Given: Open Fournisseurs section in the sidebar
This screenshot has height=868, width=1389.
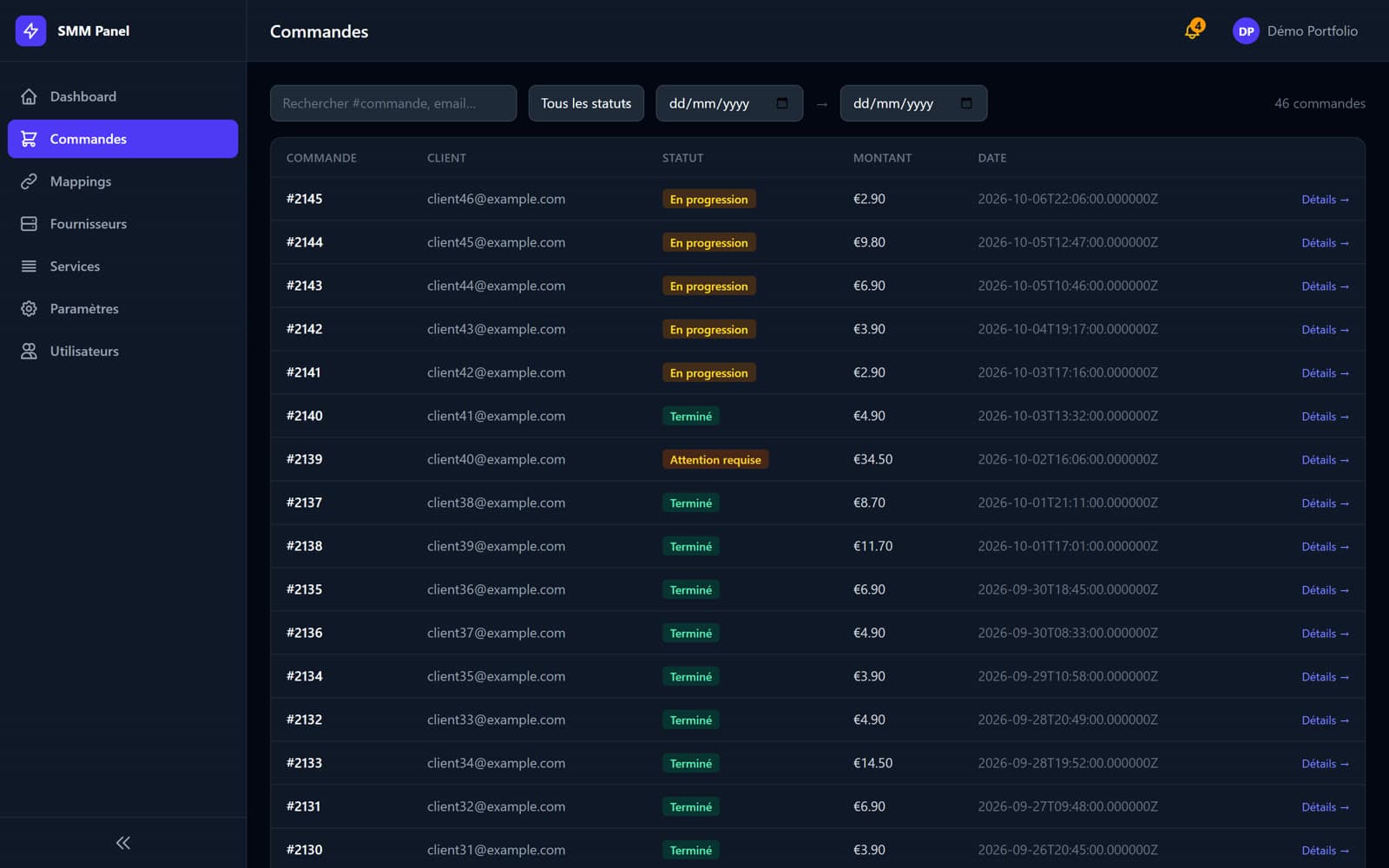Looking at the screenshot, I should tap(122, 224).
